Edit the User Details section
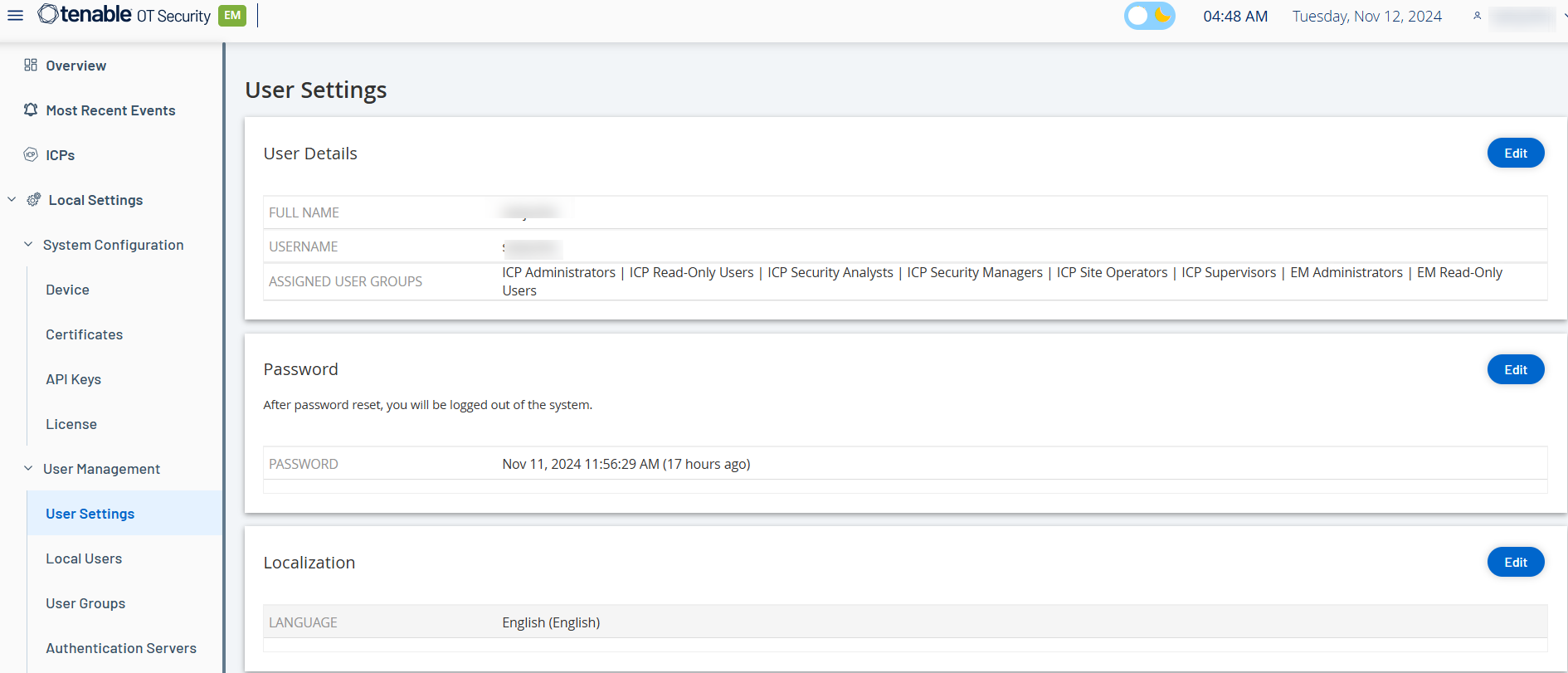1568x673 pixels. pos(1515,153)
